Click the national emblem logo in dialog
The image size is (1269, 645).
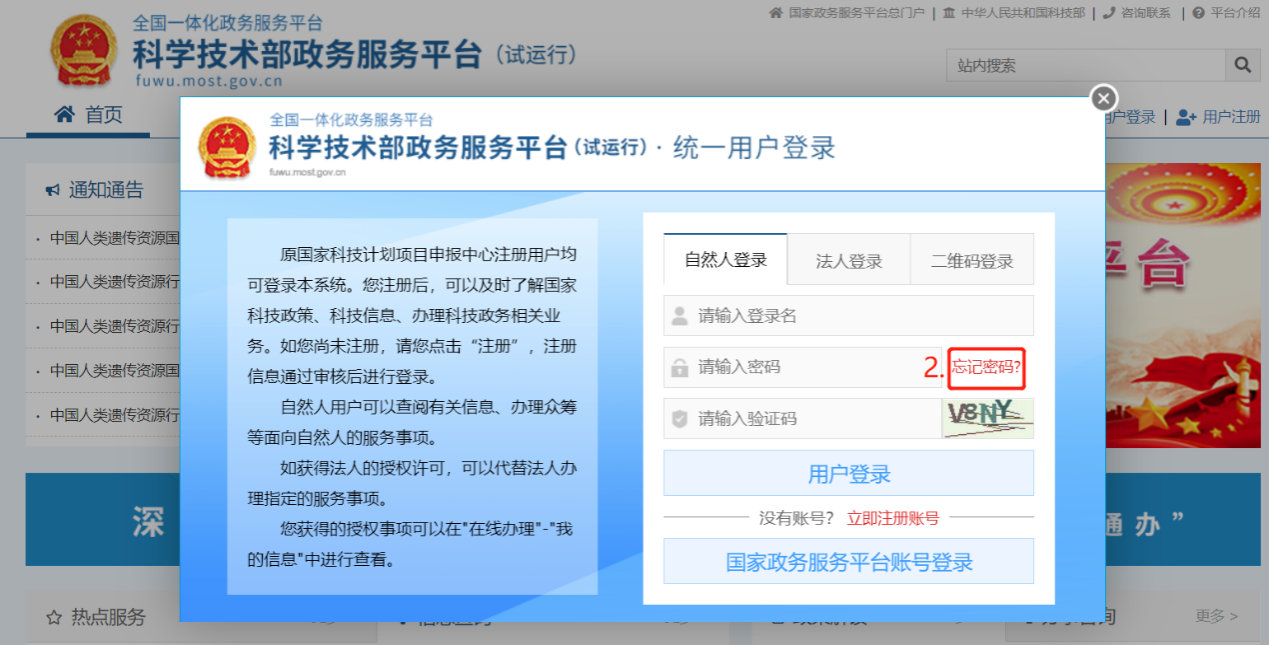pos(227,147)
